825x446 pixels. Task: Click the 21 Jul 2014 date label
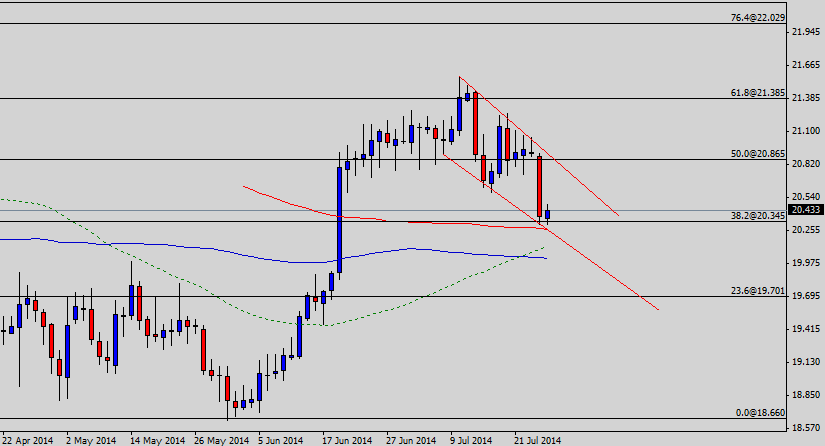point(538,439)
